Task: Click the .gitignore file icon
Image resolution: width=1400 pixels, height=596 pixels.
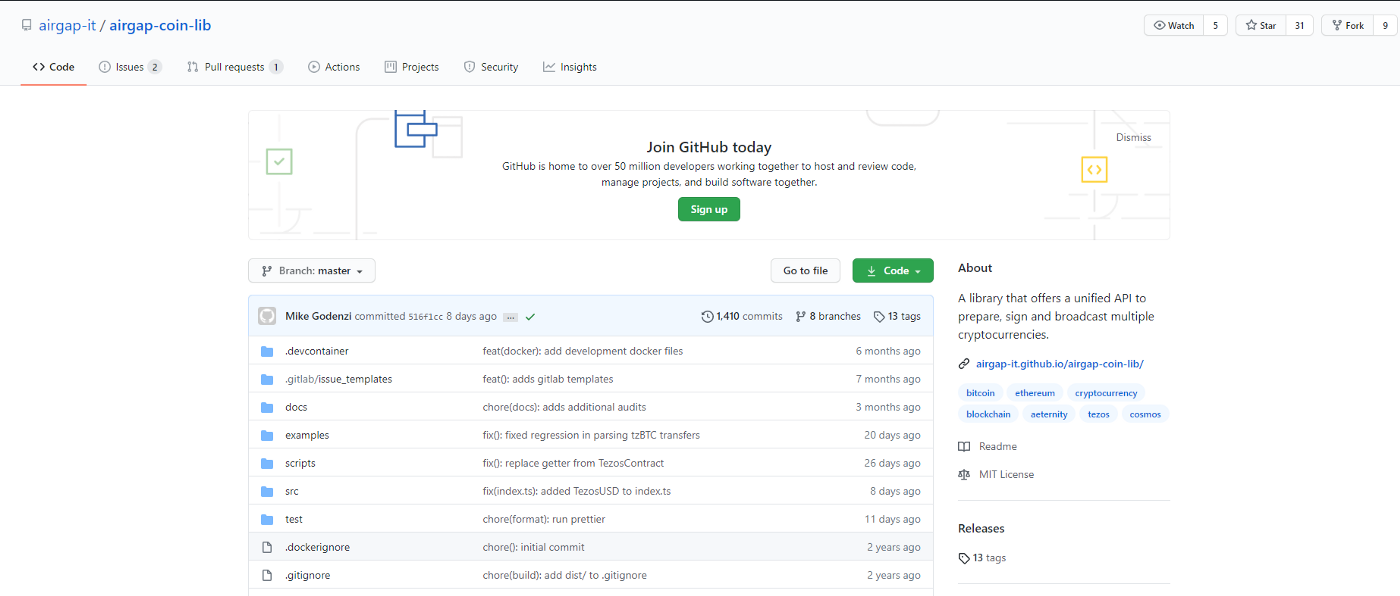Action: (267, 576)
